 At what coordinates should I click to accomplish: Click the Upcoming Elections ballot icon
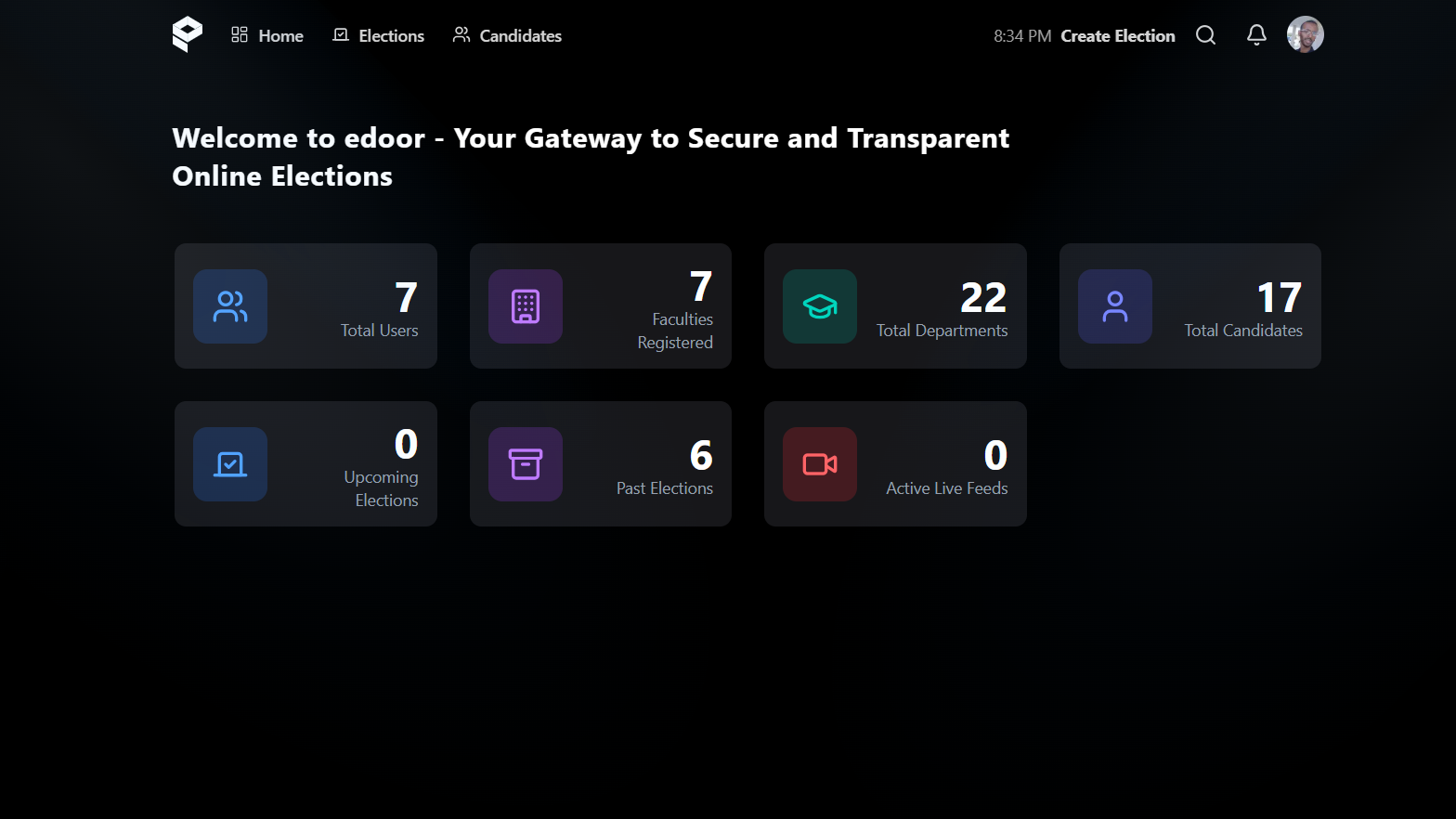230,464
